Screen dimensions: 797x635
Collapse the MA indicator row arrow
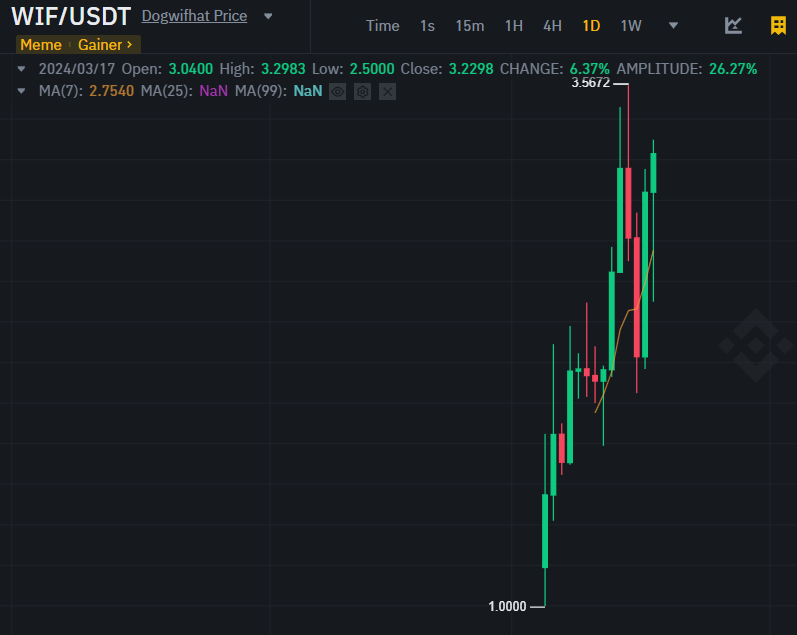(21, 91)
